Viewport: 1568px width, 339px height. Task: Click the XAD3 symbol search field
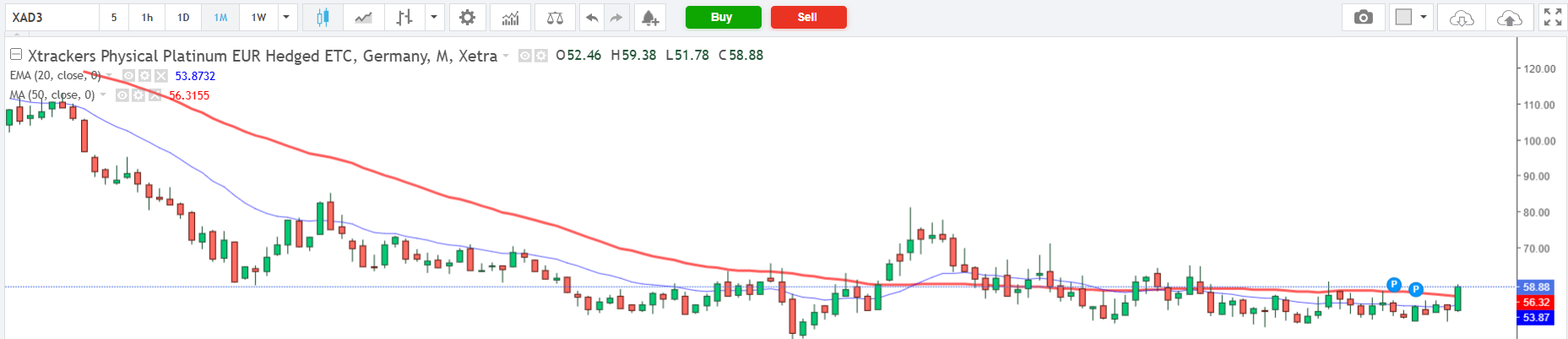51,18
